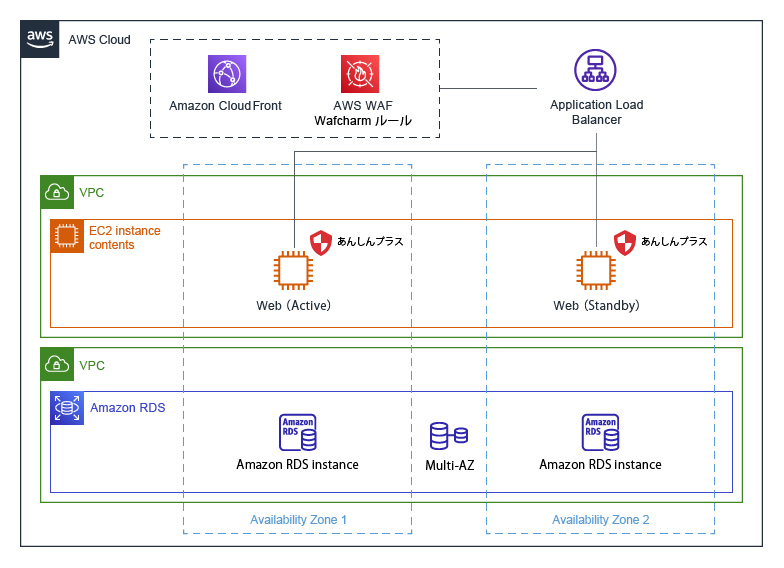The width and height of the screenshot is (784, 568).
Task: Click the Web (Standby) label
Action: (x=596, y=306)
